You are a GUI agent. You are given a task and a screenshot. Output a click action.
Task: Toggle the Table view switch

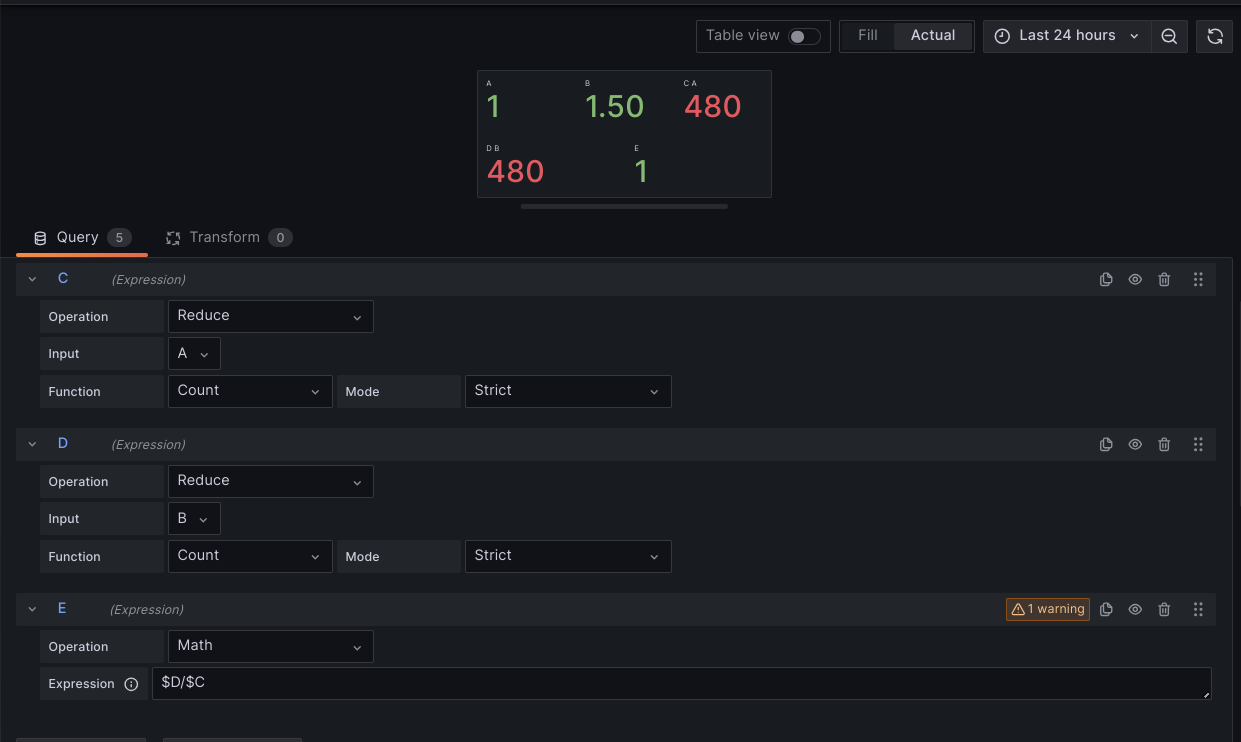coord(804,36)
